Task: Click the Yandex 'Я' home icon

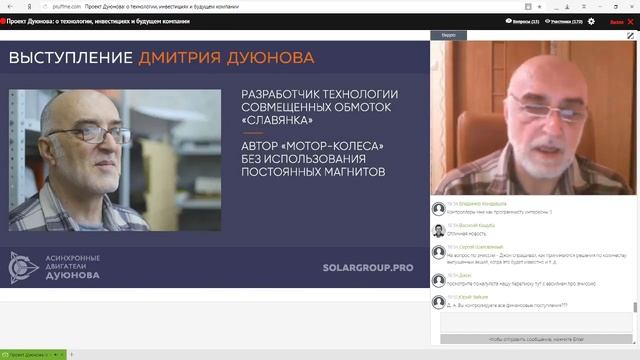Action: pyautogui.click(x=29, y=7)
